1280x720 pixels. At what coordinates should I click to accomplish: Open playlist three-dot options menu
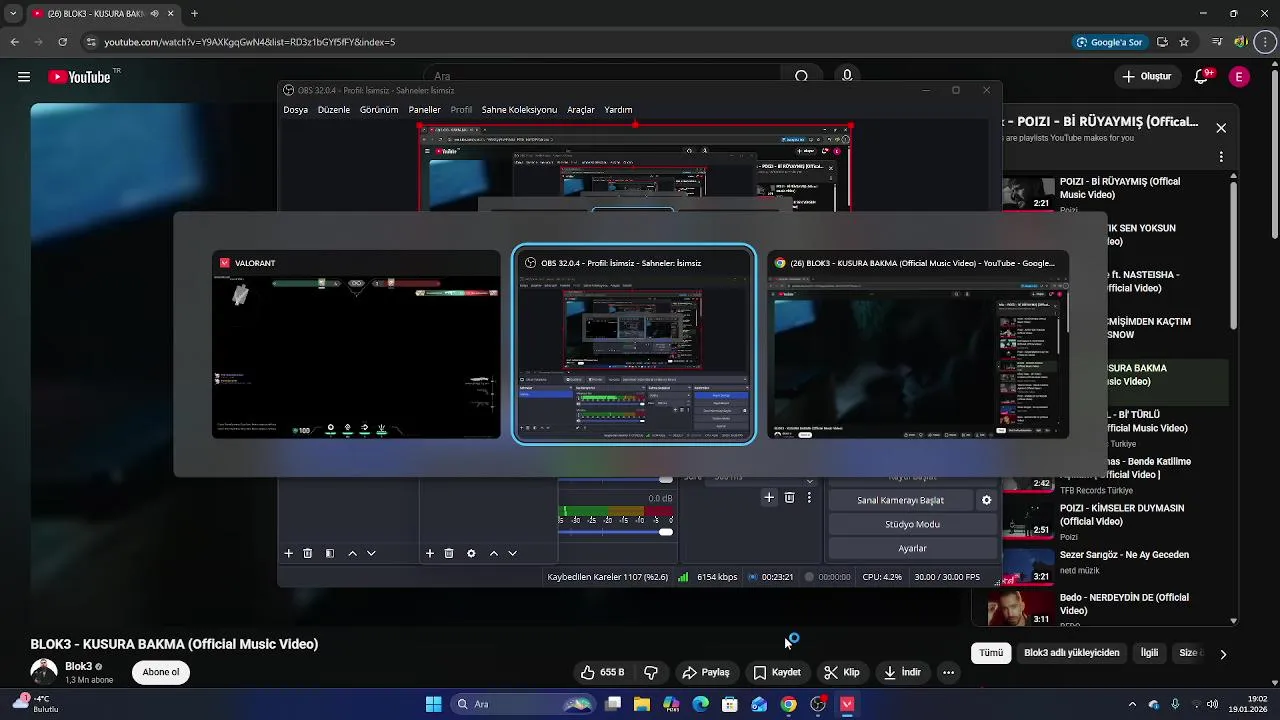pyautogui.click(x=1221, y=157)
